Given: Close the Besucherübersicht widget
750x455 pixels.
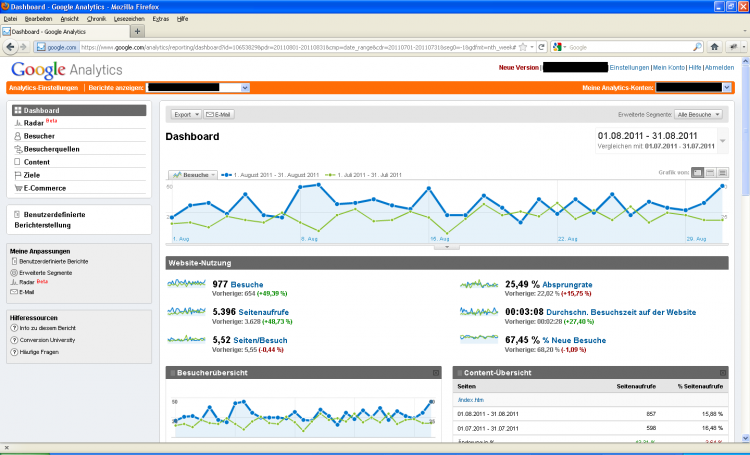Looking at the screenshot, I should [x=436, y=373].
